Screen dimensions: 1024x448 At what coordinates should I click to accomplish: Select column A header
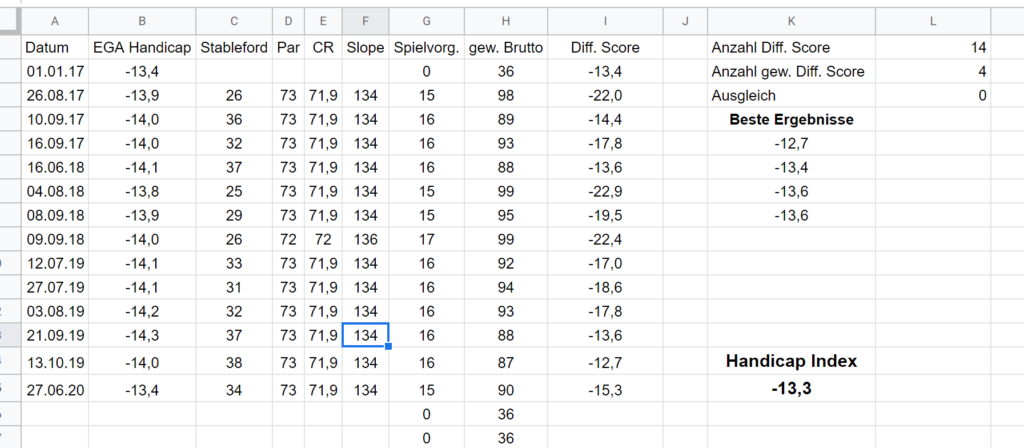[x=55, y=22]
